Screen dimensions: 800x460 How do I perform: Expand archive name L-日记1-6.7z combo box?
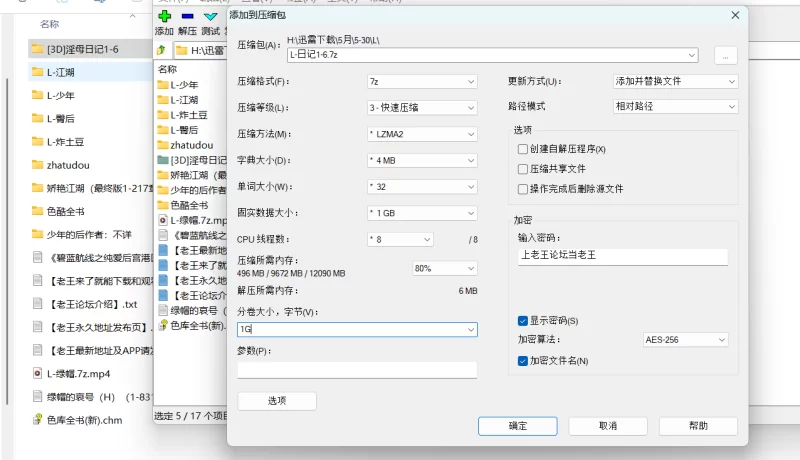[692, 55]
